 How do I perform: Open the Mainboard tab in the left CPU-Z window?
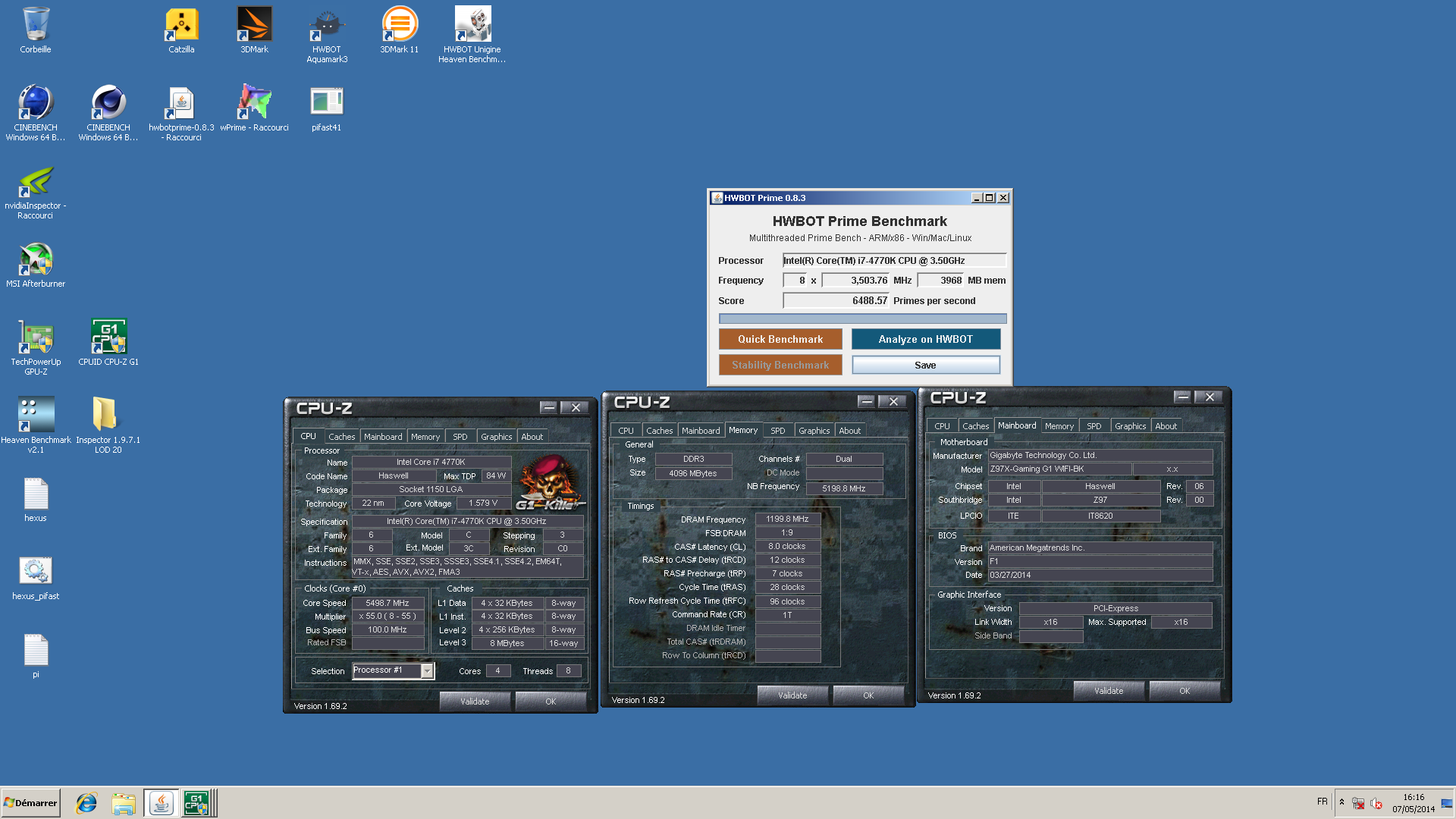(383, 437)
